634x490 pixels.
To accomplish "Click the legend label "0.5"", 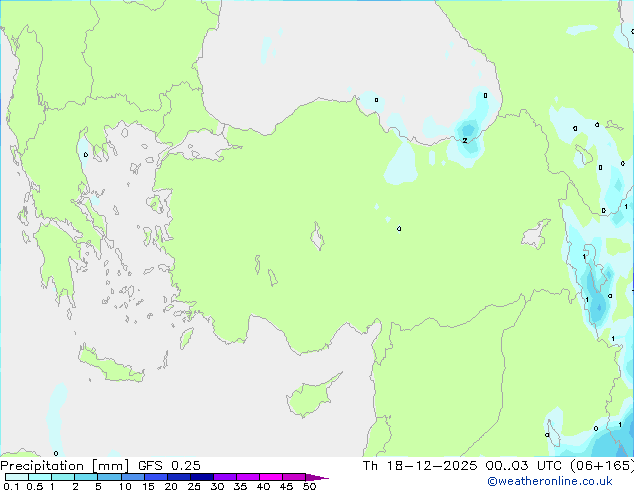I will tap(34, 486).
